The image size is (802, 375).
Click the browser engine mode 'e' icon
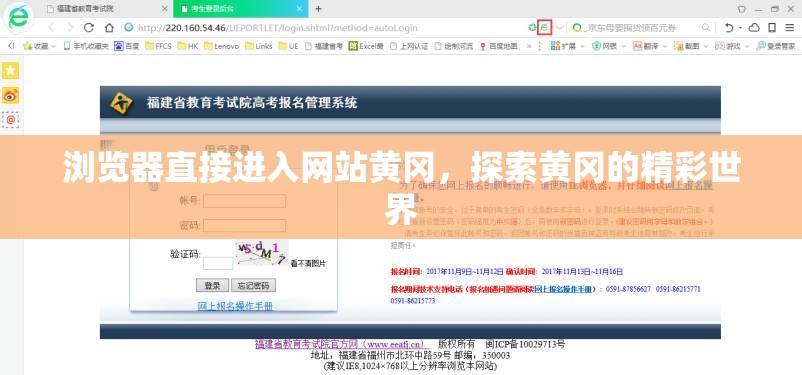click(545, 28)
